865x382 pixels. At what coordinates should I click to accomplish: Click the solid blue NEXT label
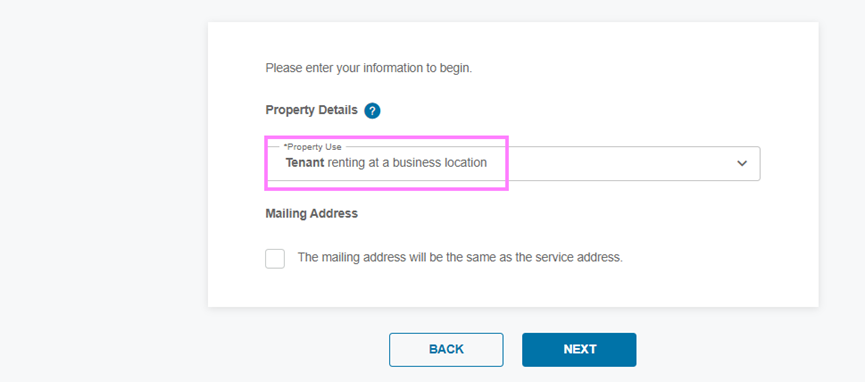pos(580,349)
